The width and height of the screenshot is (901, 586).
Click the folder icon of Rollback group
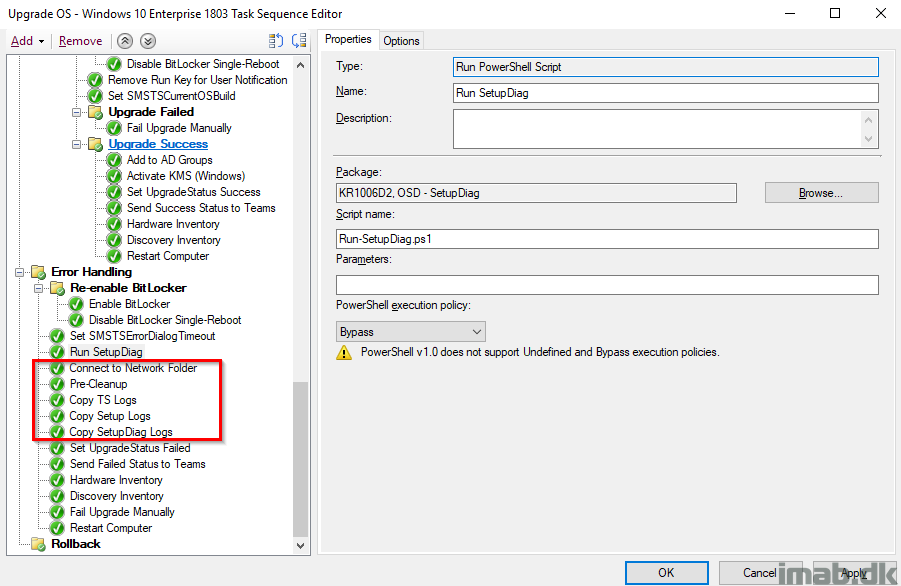tap(38, 543)
